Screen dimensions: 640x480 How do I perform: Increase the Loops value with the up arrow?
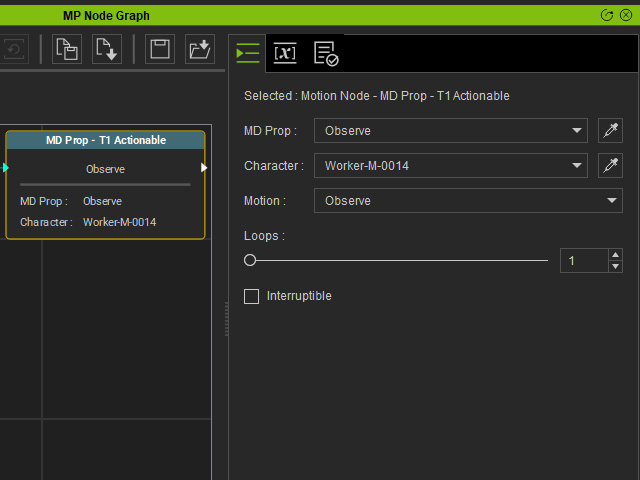click(616, 255)
